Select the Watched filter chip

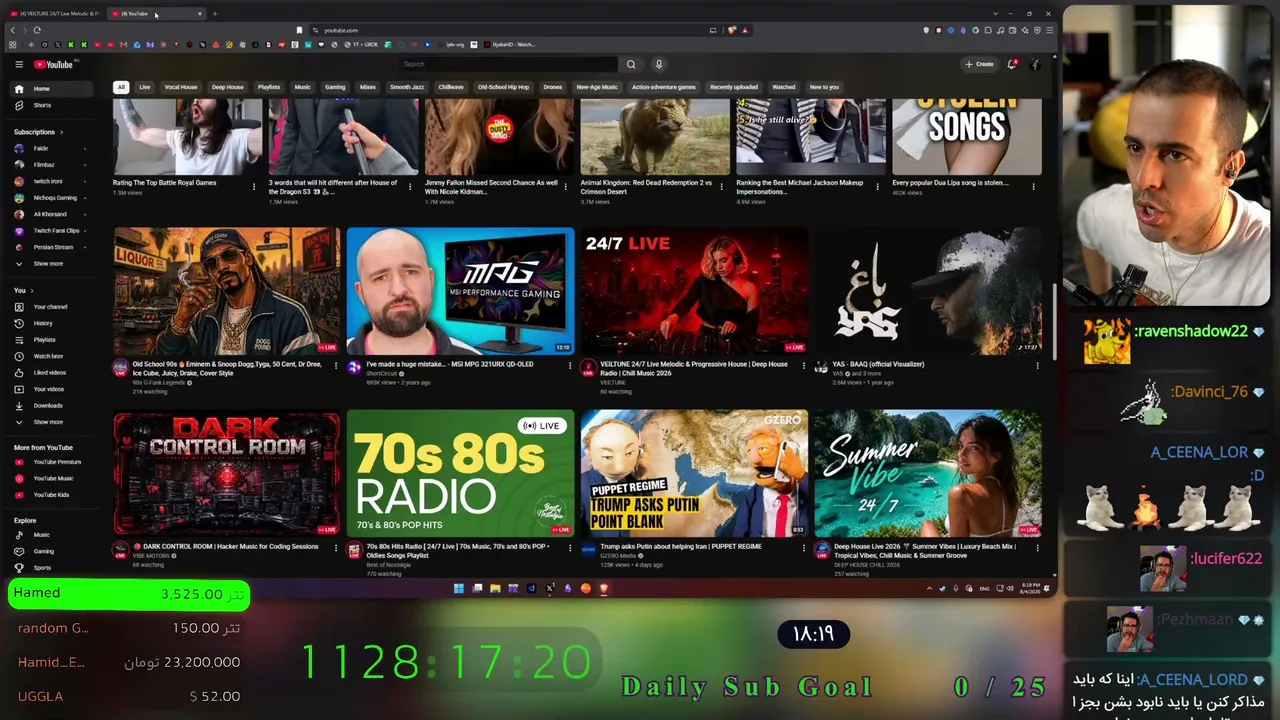[x=784, y=87]
